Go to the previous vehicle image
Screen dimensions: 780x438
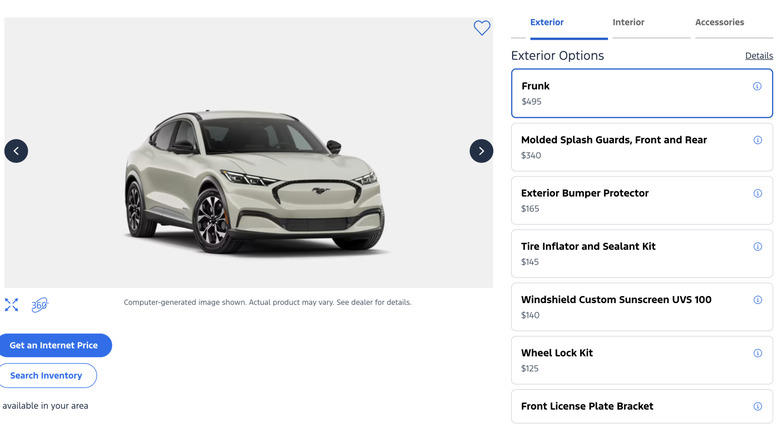pyautogui.click(x=16, y=151)
